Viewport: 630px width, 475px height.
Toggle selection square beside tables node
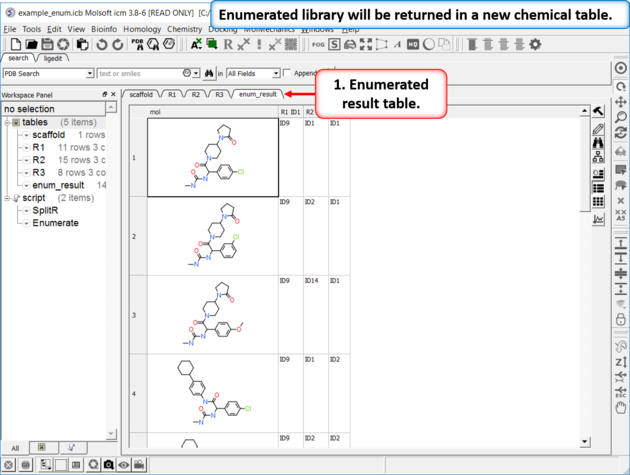[x=16, y=122]
